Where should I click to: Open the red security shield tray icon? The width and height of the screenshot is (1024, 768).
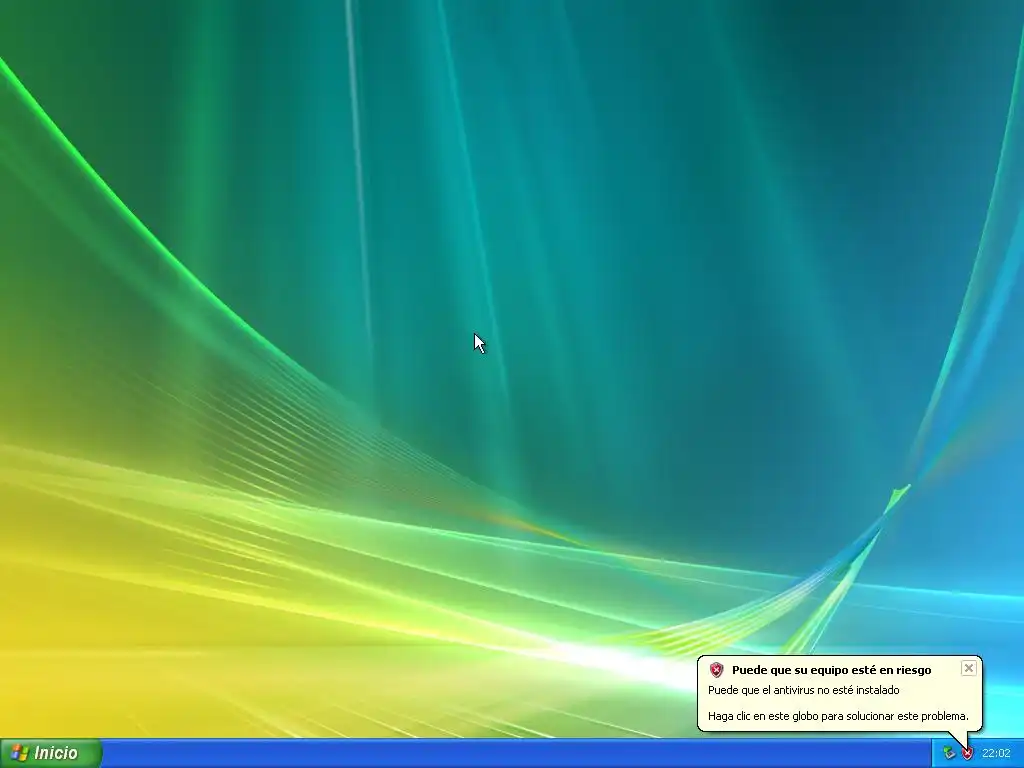pyautogui.click(x=968, y=754)
